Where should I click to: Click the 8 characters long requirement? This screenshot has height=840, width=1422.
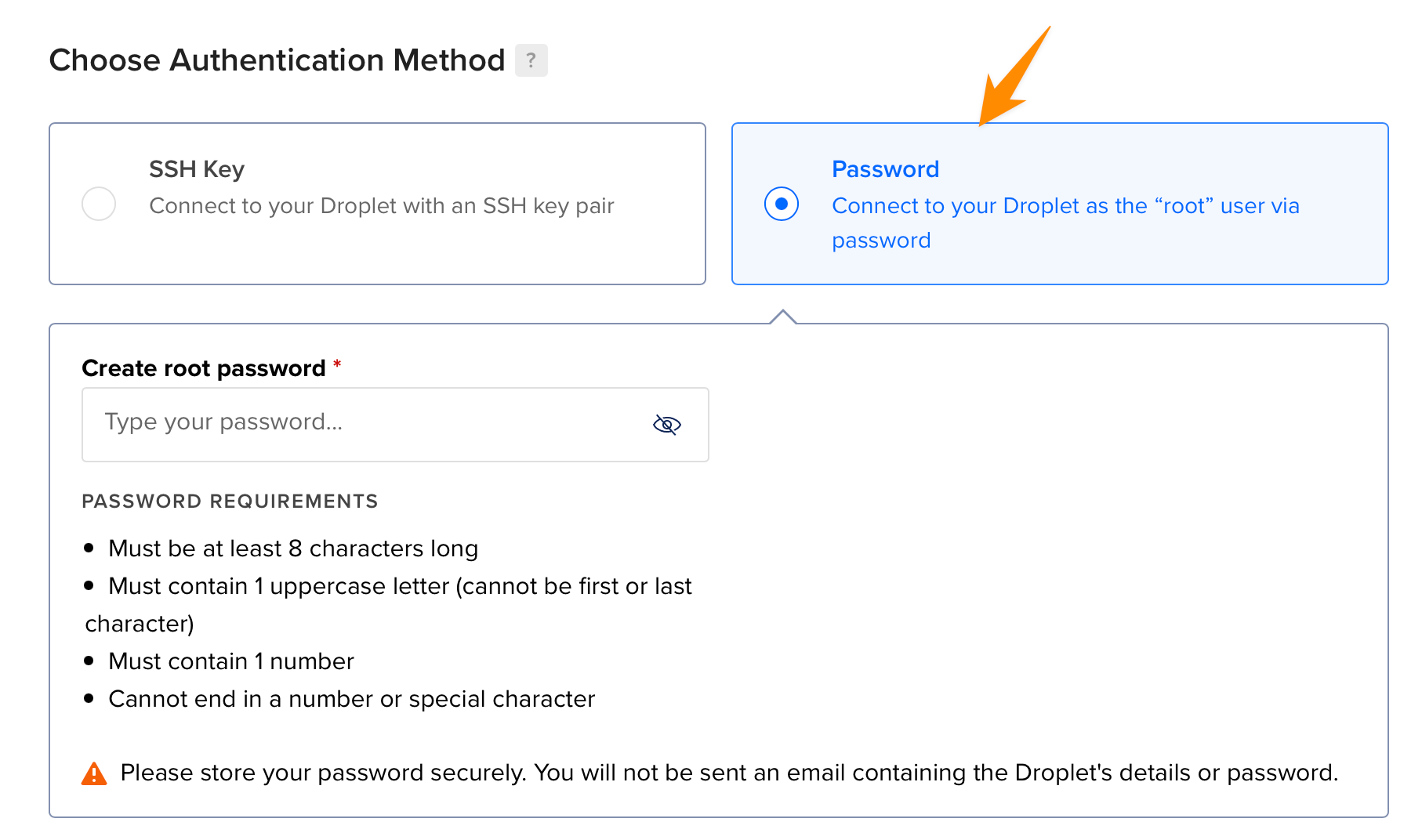coord(293,549)
